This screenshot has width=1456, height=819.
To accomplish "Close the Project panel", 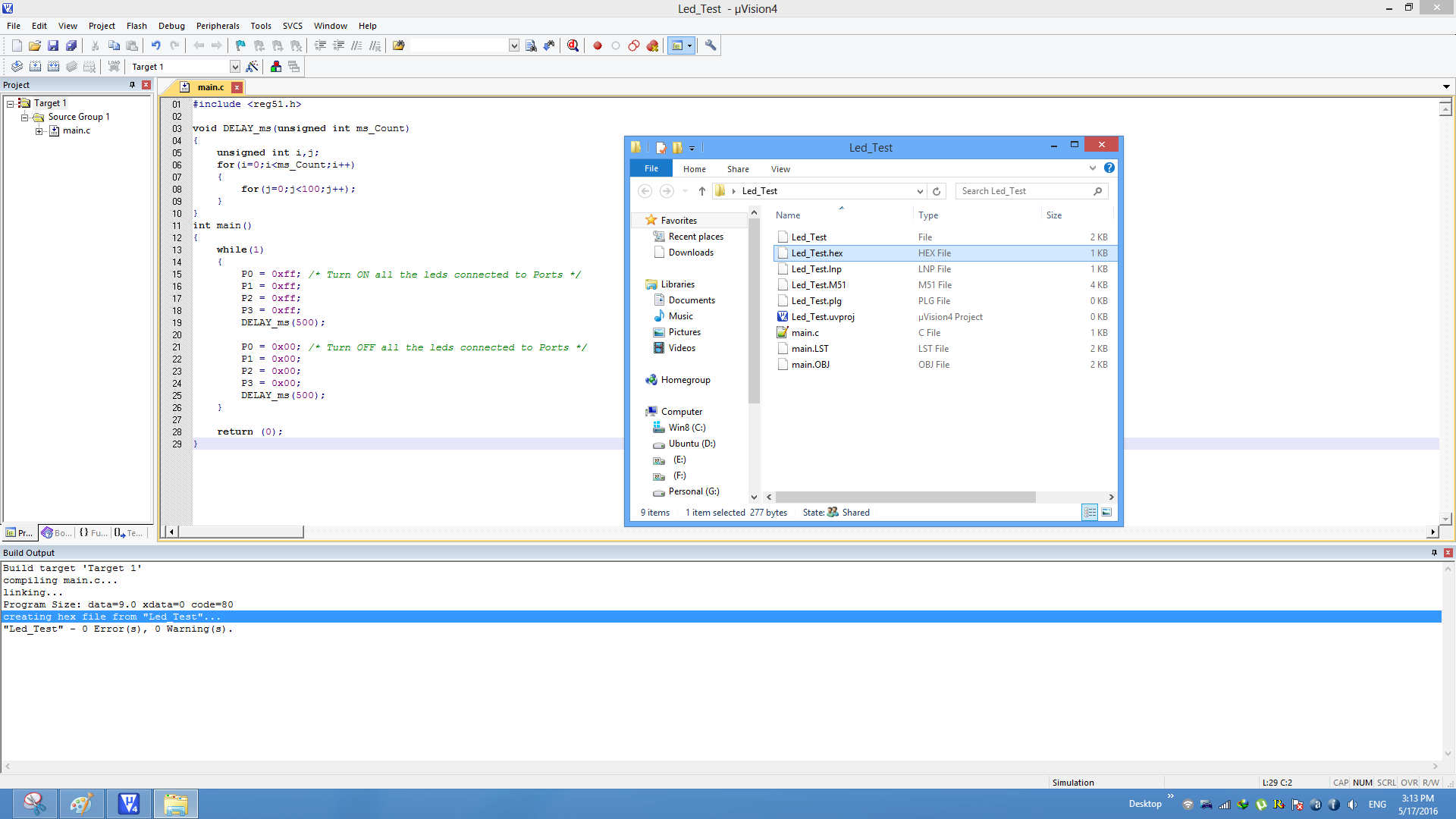I will pyautogui.click(x=146, y=85).
